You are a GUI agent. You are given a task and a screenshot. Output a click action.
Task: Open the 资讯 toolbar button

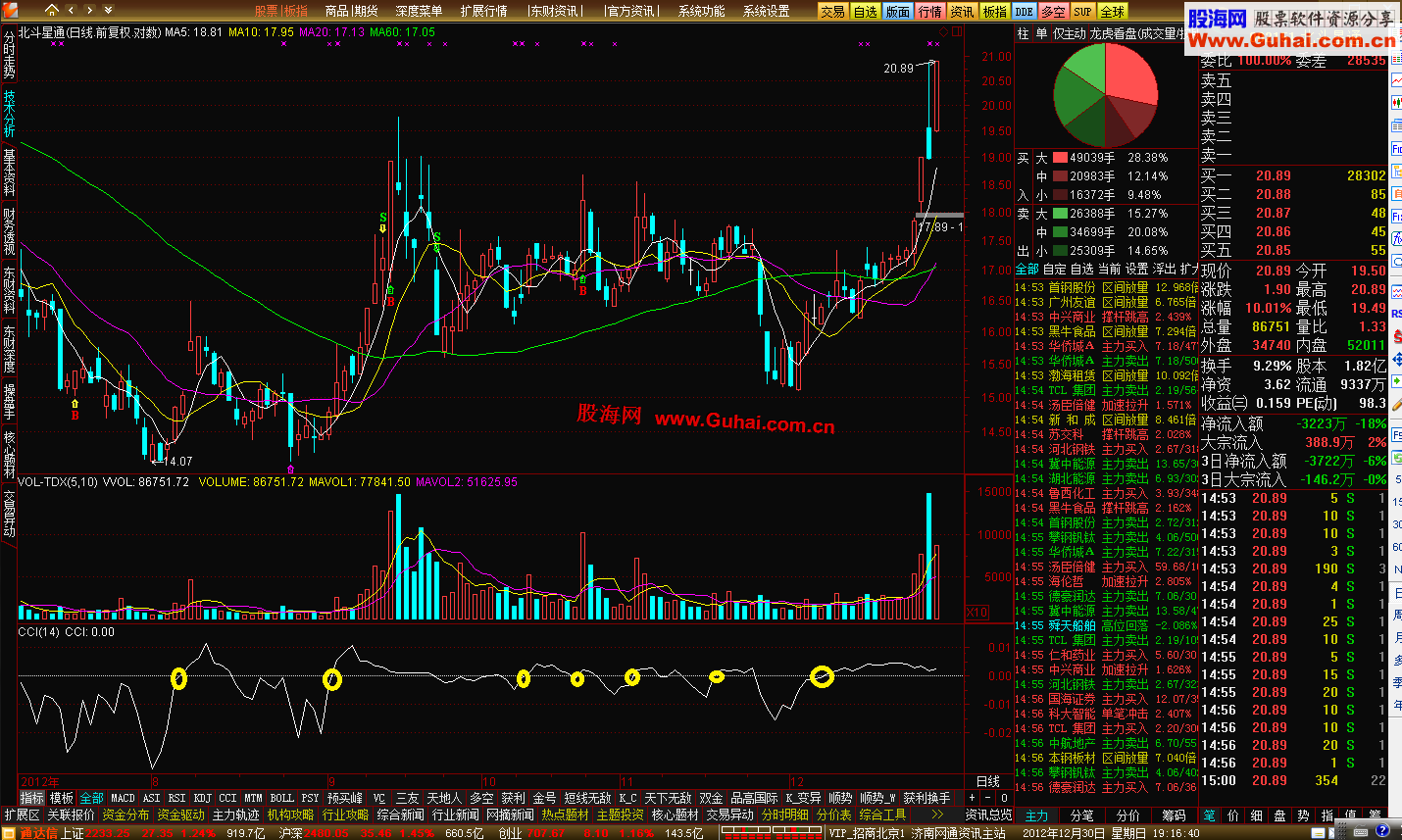[x=962, y=11]
